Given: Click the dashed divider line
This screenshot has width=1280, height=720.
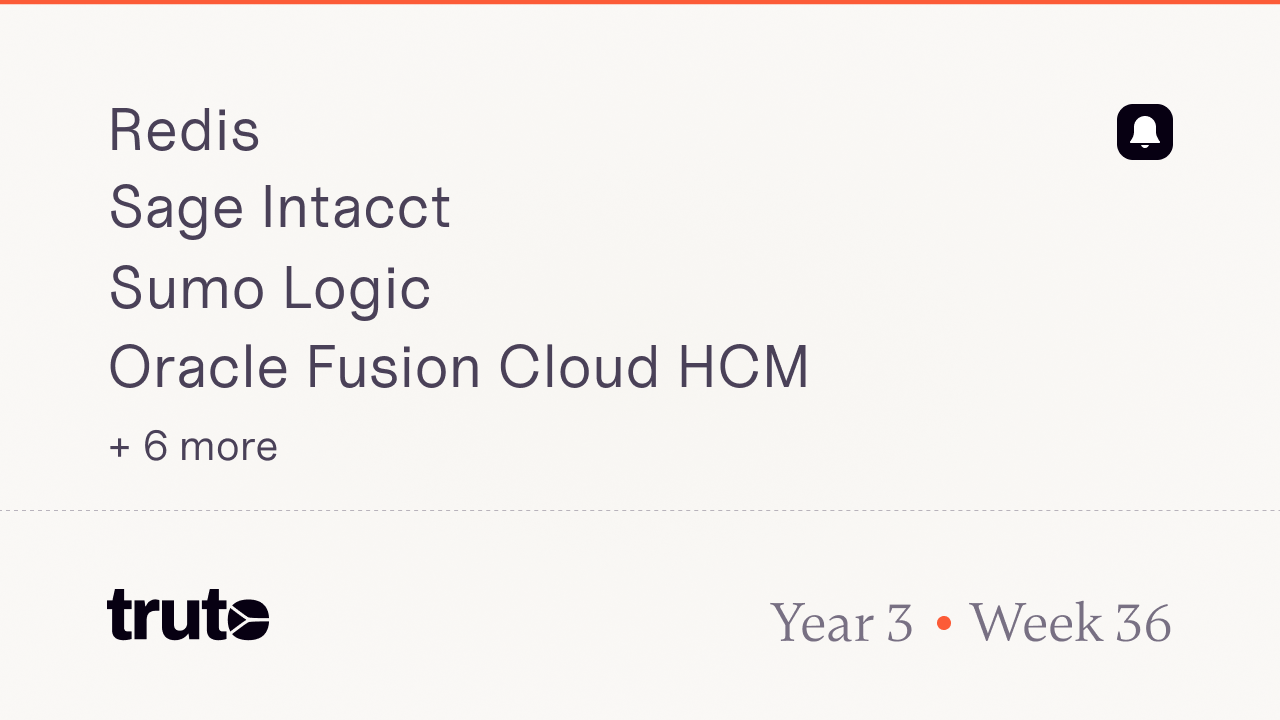Looking at the screenshot, I should (640, 511).
